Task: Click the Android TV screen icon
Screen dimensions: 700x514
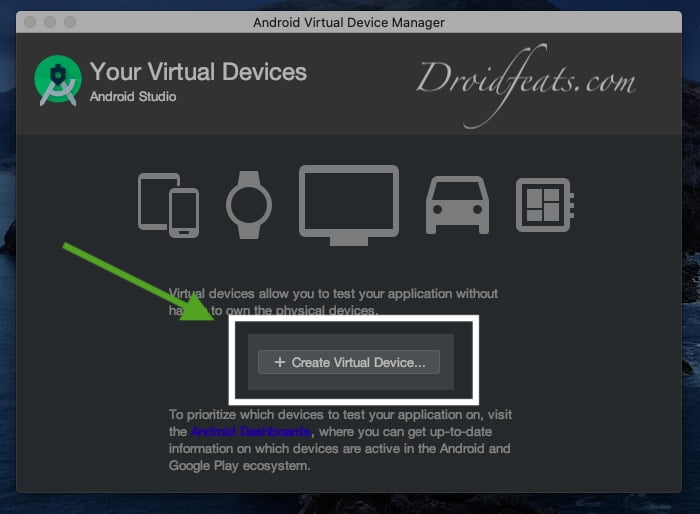Action: coord(349,205)
